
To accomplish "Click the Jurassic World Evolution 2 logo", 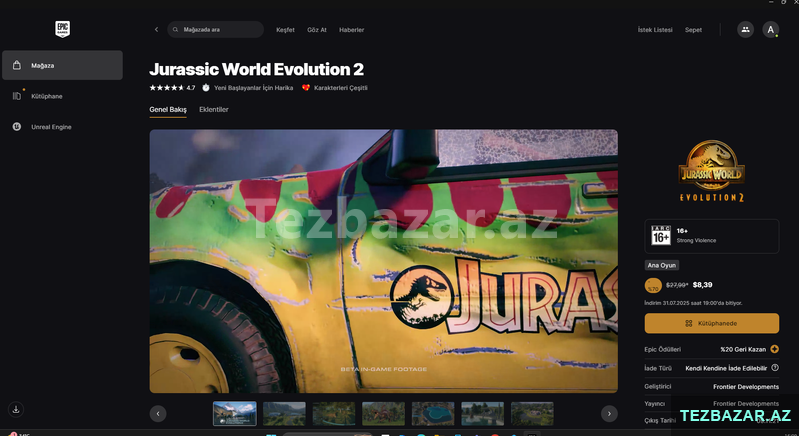I will (x=711, y=171).
